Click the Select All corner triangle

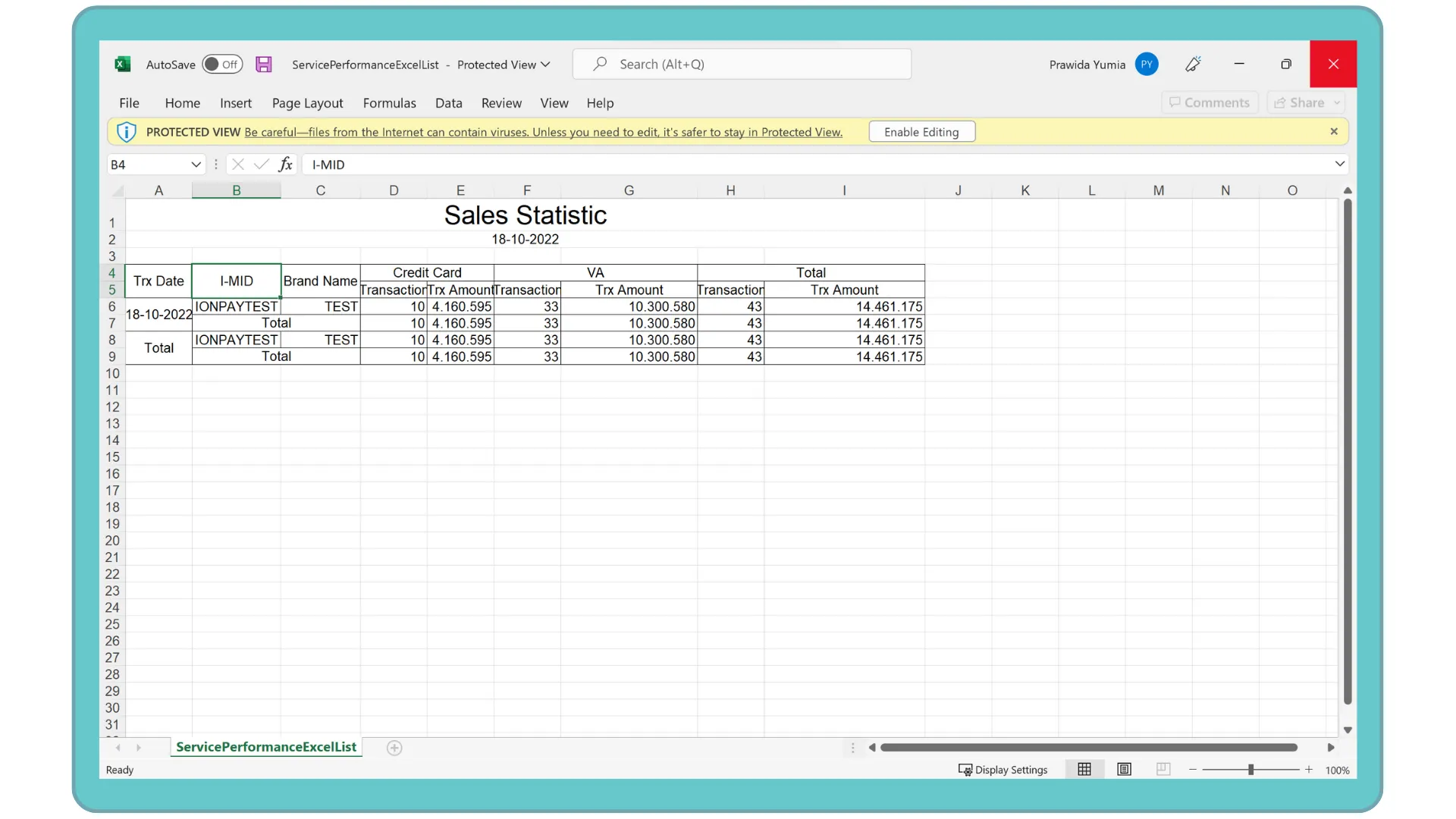118,191
